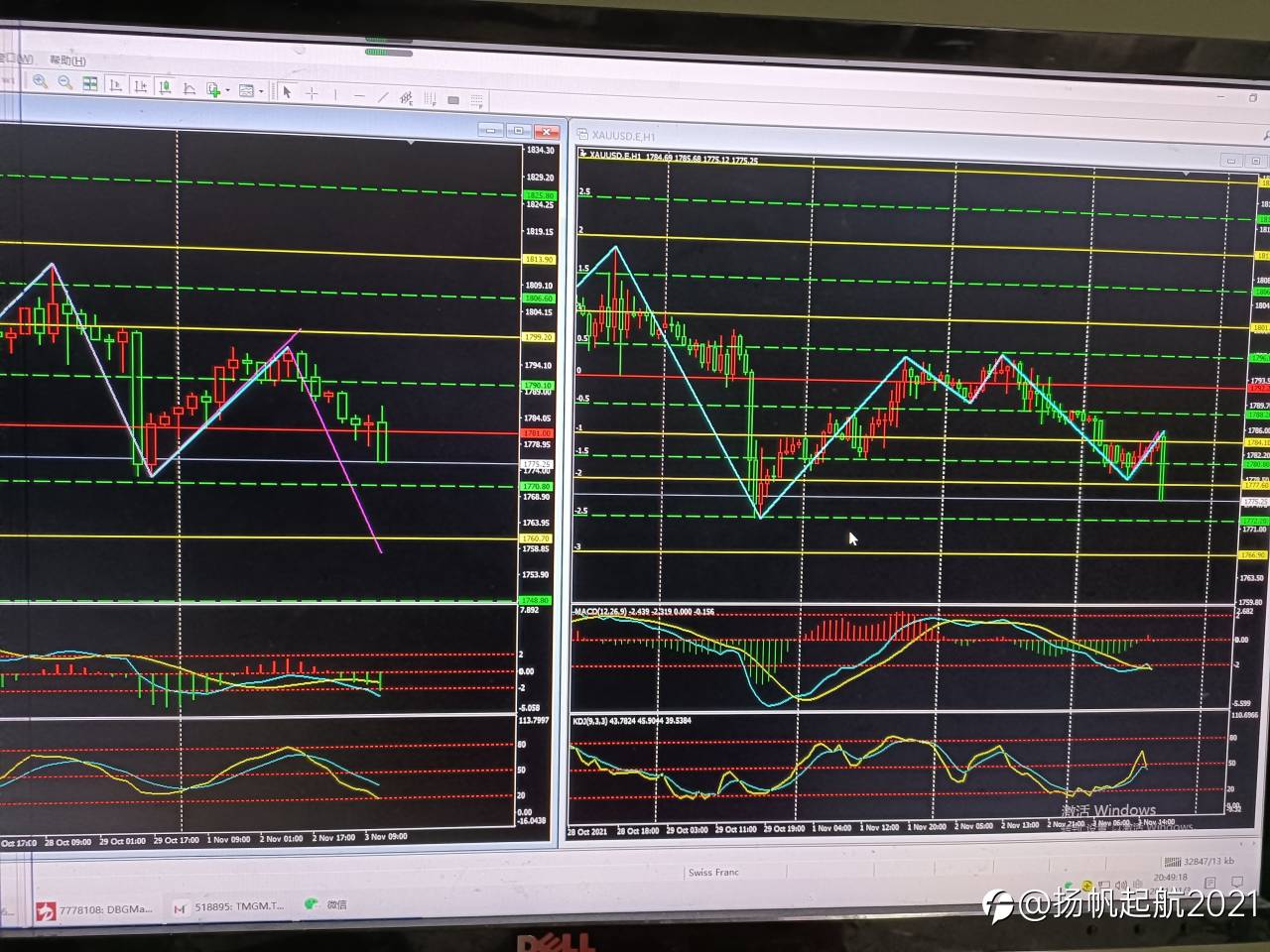
Task: Click the green 1748.80 price label
Action: 534,600
